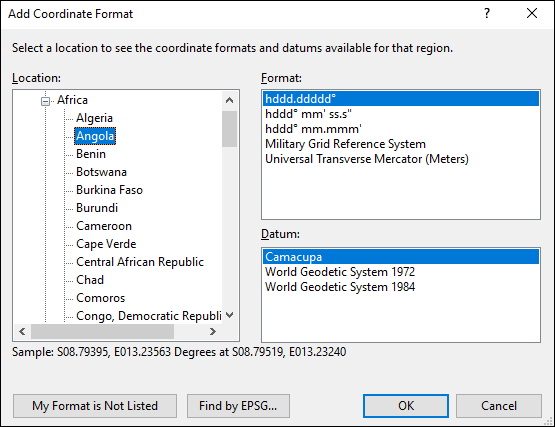Image resolution: width=555 pixels, height=427 pixels.
Task: Choose Universal Transverse Mercator (Meters) format
Action: click(401, 159)
